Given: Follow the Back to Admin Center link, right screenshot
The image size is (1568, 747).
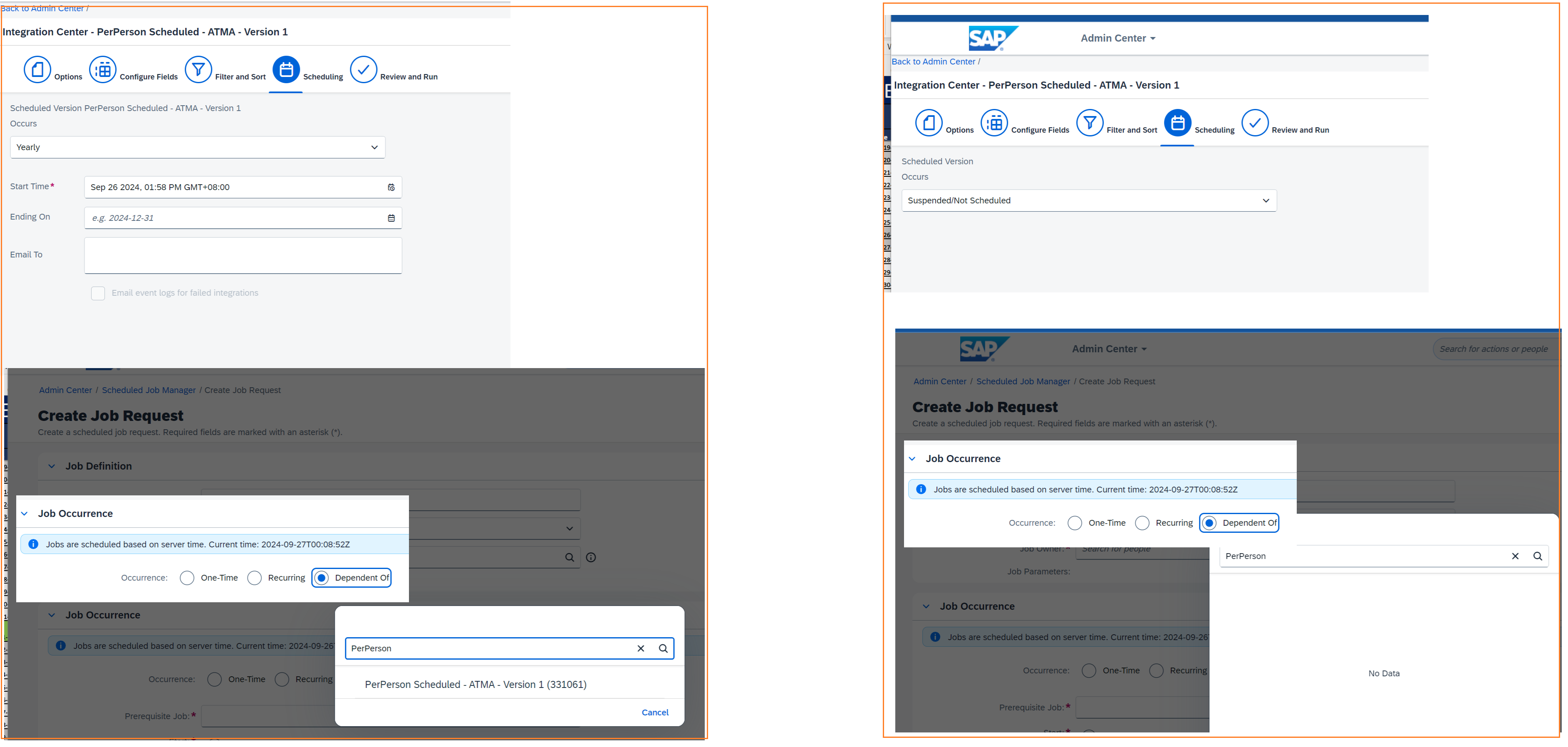Looking at the screenshot, I should (933, 62).
